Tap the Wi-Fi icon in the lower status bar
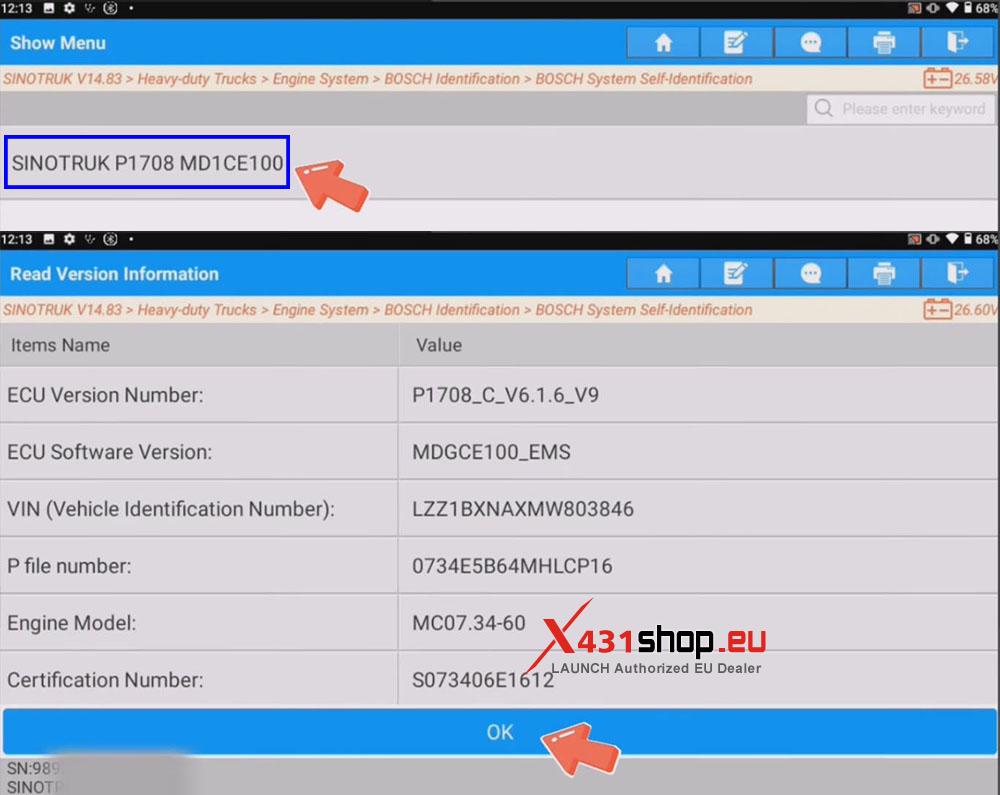The height and width of the screenshot is (795, 1000). click(952, 238)
